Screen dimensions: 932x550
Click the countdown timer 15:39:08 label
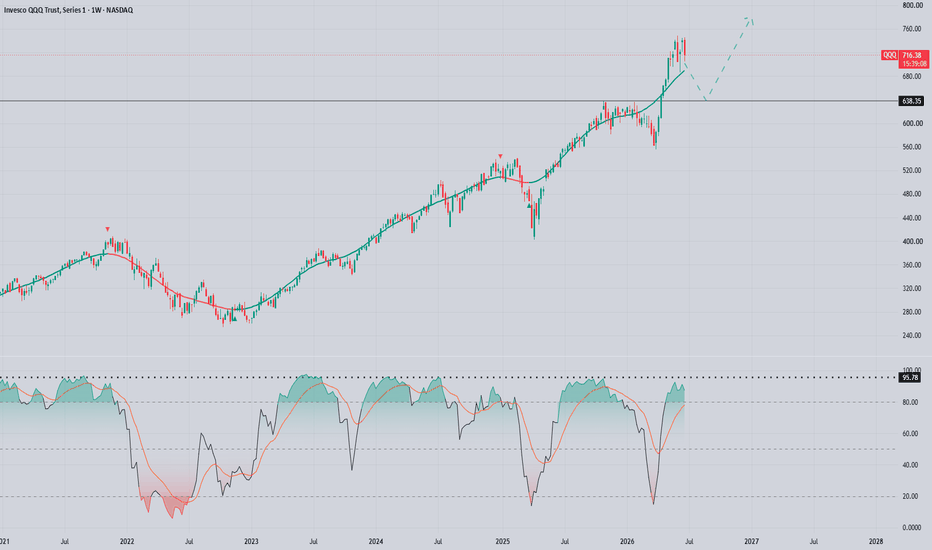[x=914, y=64]
